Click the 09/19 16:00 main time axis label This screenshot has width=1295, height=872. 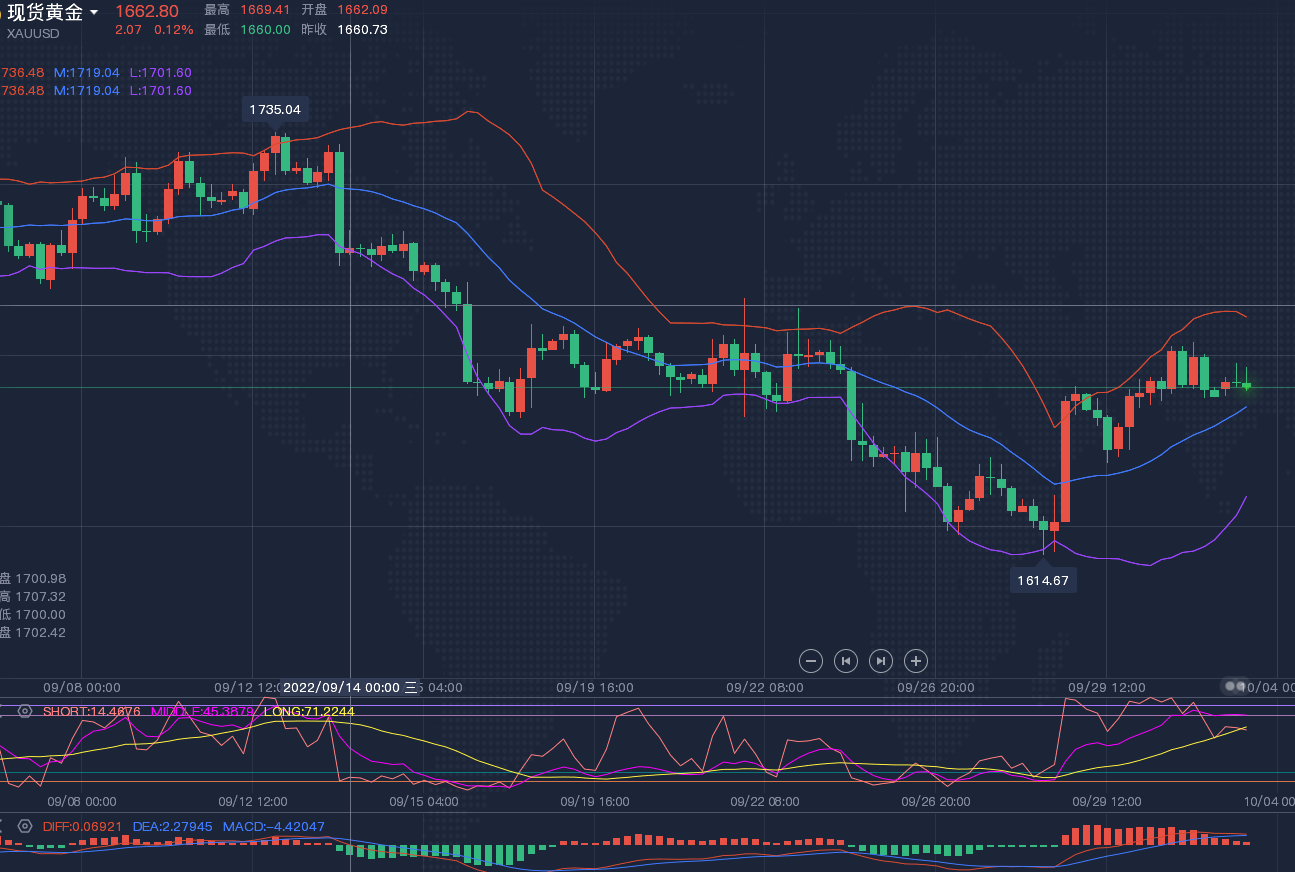(595, 687)
